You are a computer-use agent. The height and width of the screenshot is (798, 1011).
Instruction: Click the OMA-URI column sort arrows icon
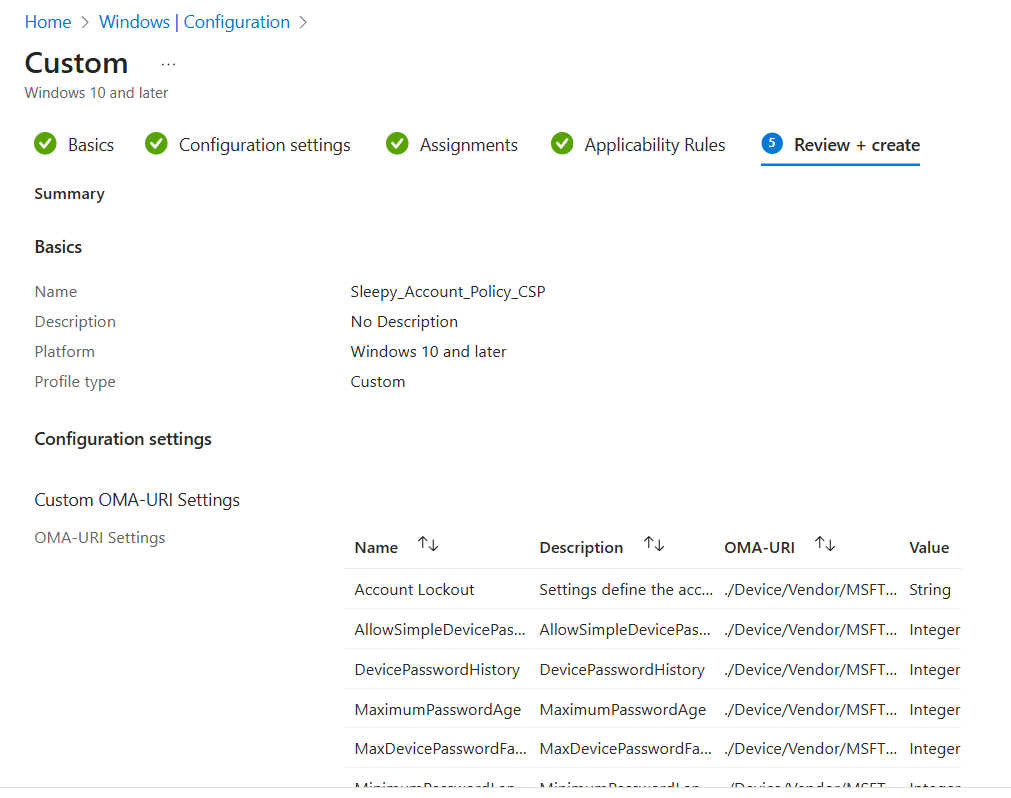825,545
